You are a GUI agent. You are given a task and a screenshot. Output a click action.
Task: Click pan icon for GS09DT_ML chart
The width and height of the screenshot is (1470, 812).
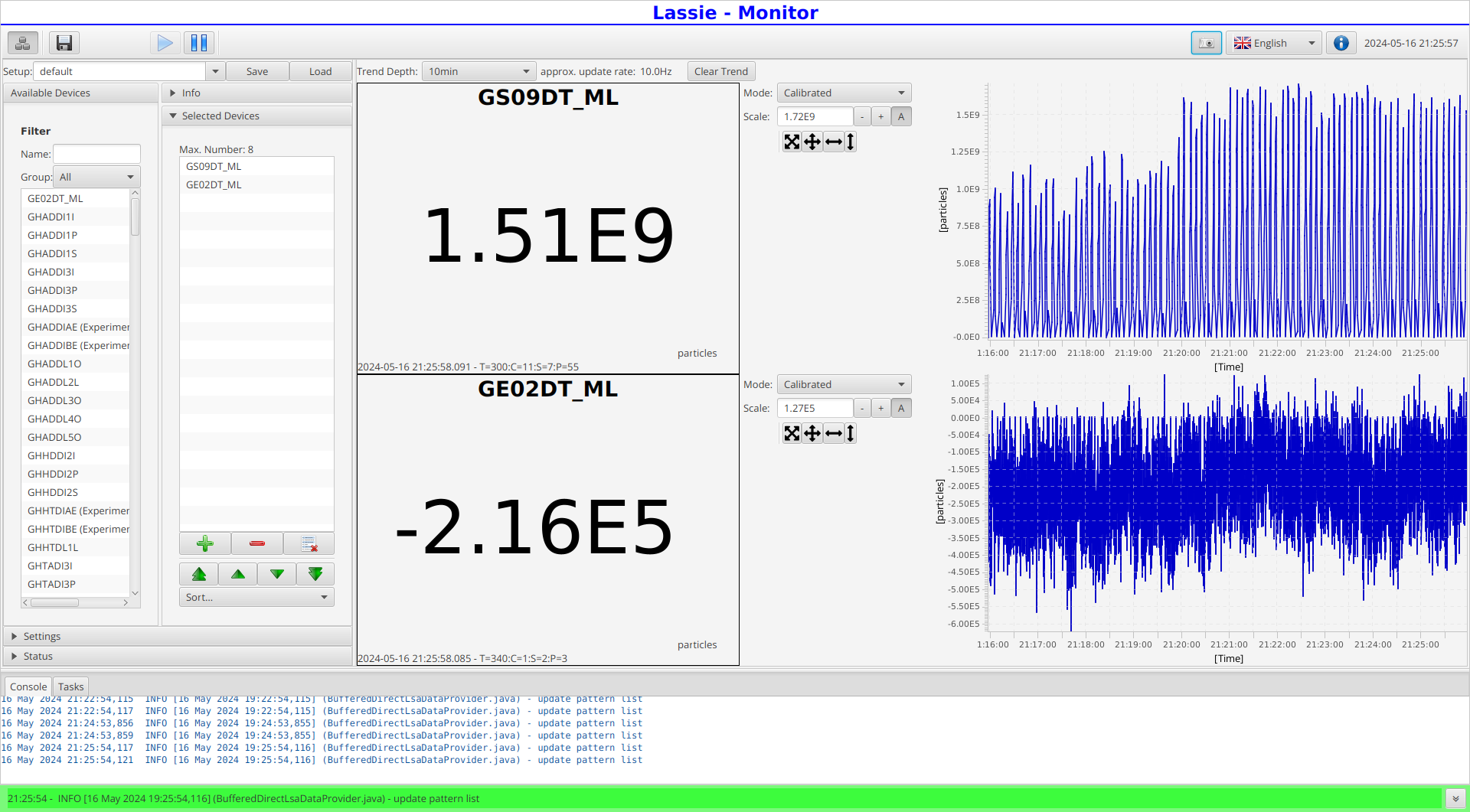812,142
